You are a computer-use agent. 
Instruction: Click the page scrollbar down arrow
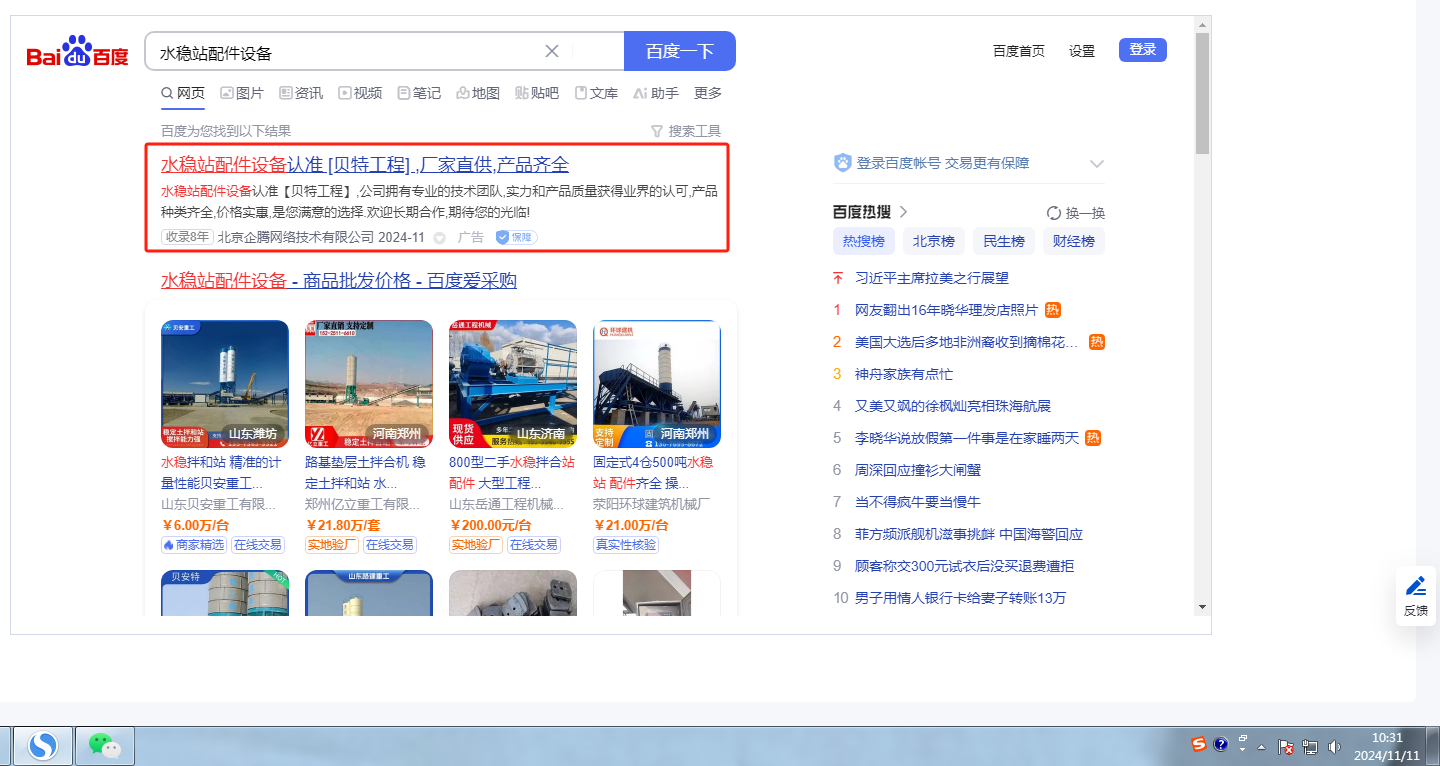[1202, 607]
